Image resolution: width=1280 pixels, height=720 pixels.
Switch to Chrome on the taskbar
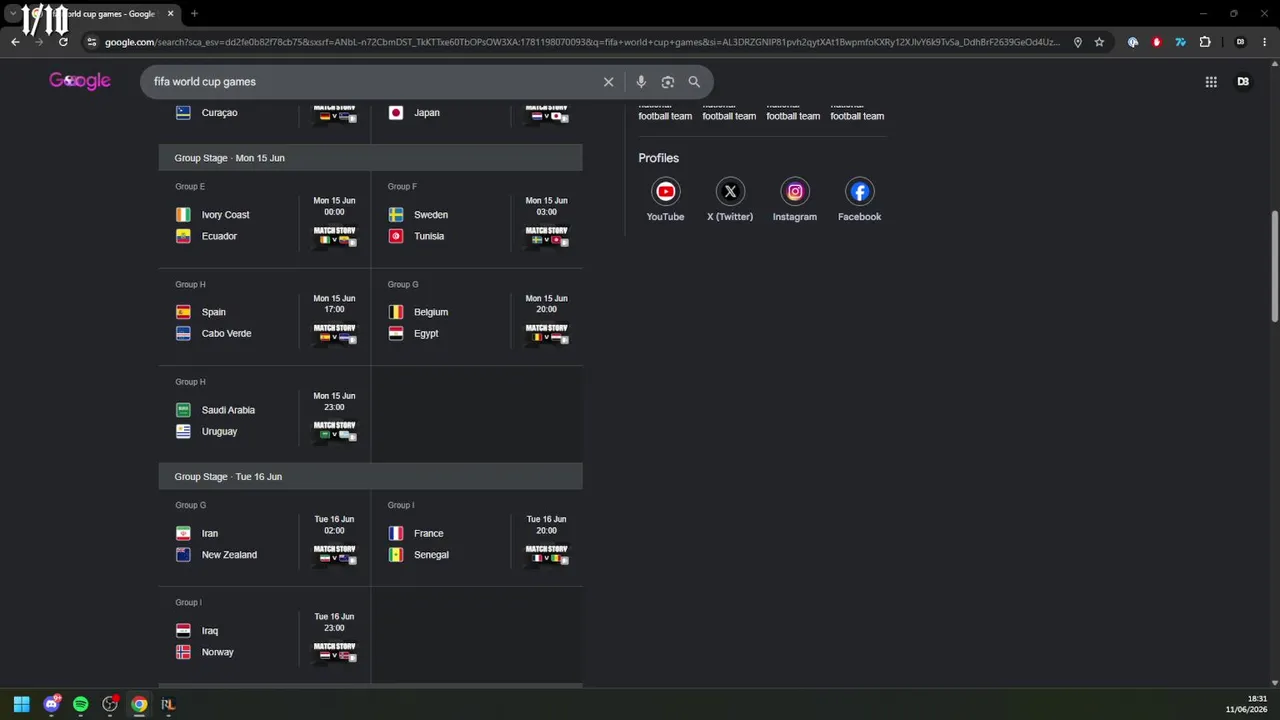pyautogui.click(x=139, y=704)
